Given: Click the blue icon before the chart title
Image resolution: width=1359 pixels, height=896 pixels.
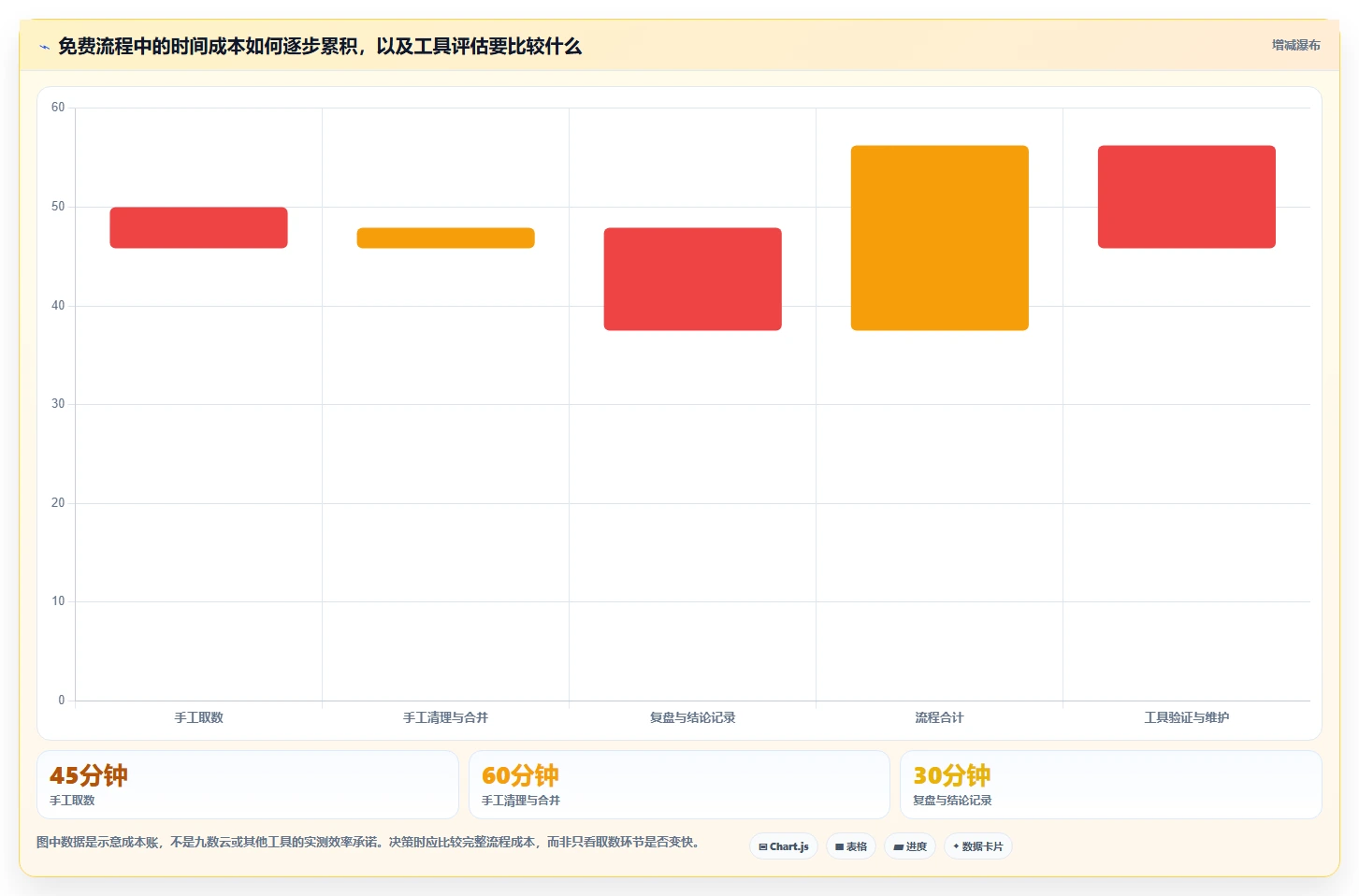Looking at the screenshot, I should [44, 47].
